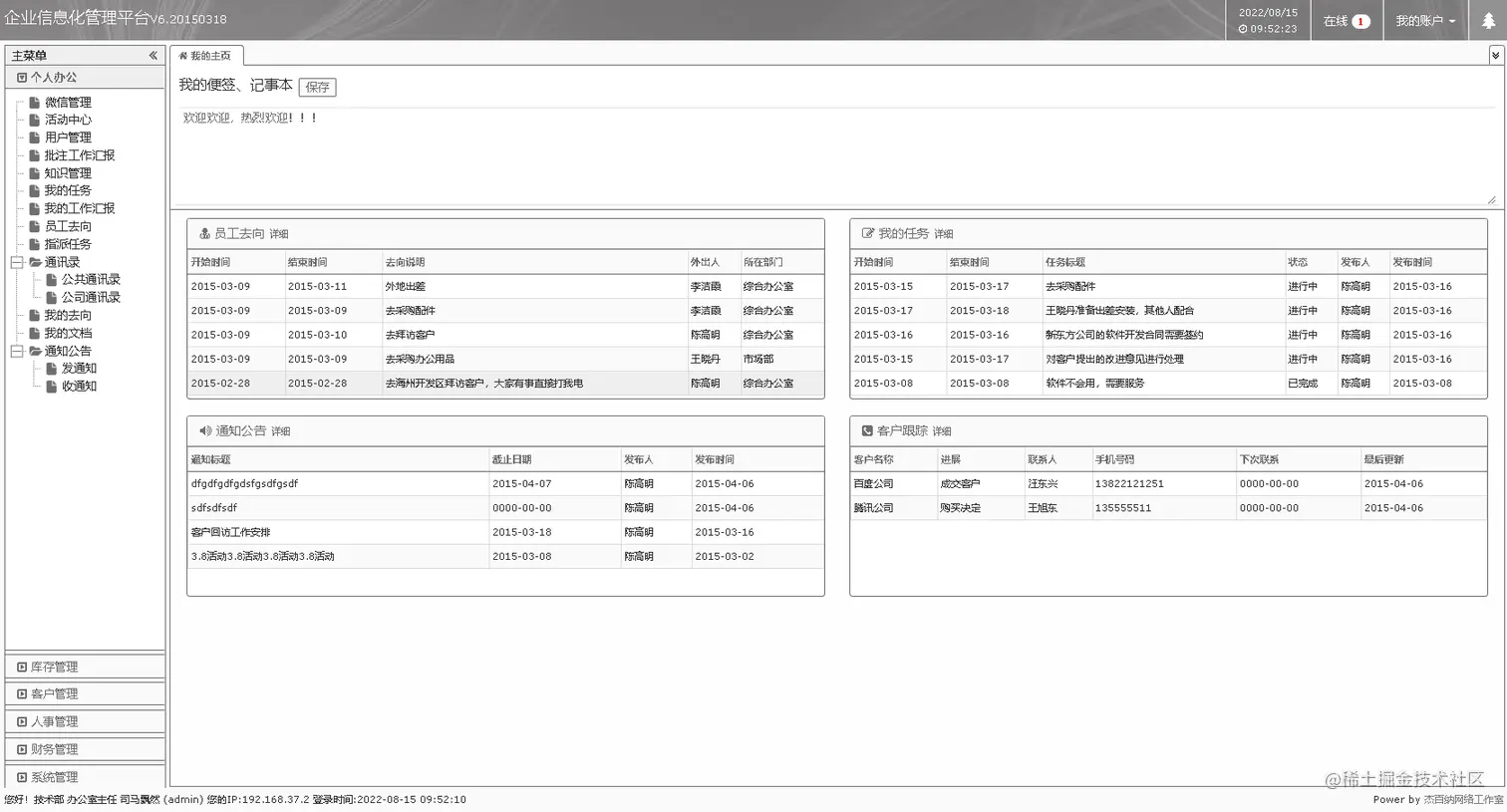Viewport: 1507px width, 812px height.
Task: Click the red online count badge
Action: pos(1360,21)
